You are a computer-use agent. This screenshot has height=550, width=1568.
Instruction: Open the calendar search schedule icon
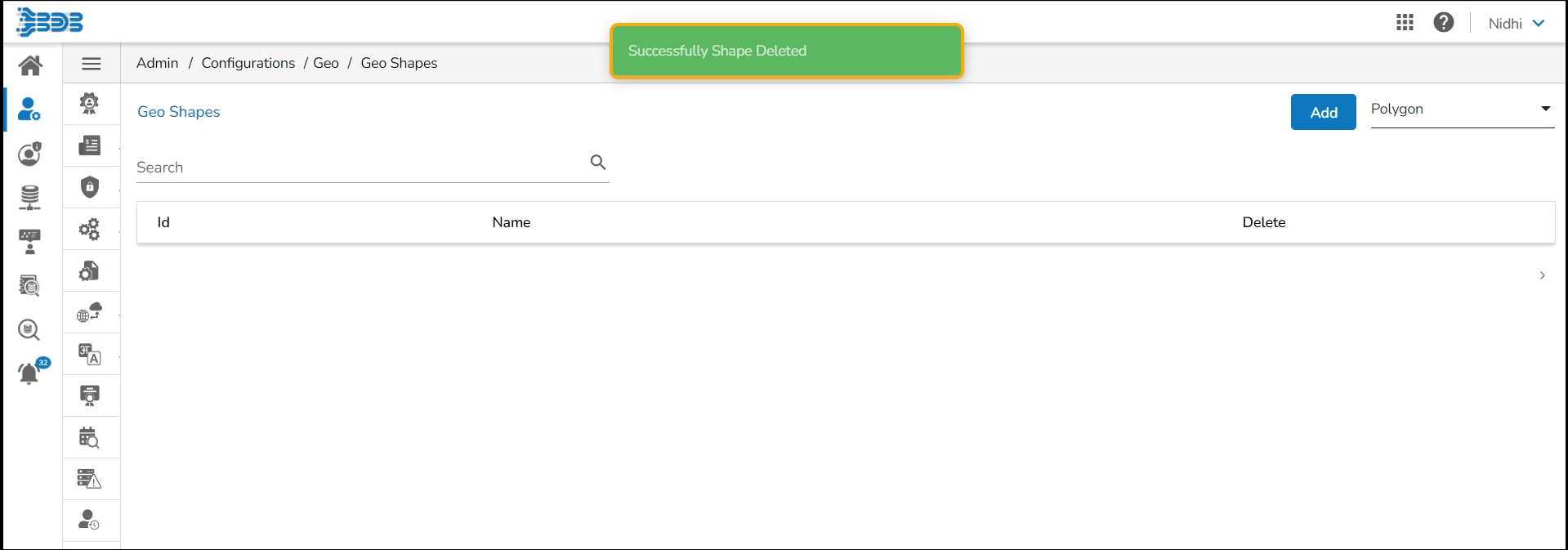pyautogui.click(x=90, y=437)
